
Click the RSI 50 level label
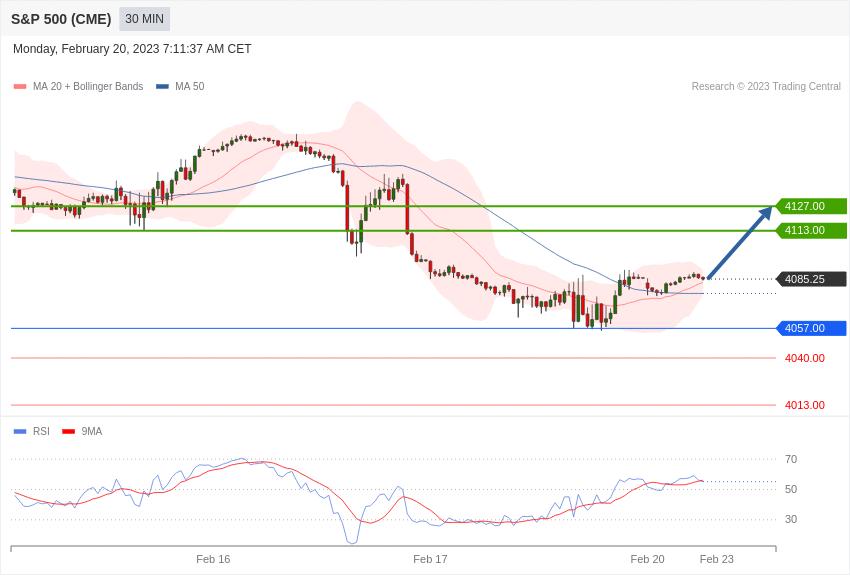coord(791,489)
